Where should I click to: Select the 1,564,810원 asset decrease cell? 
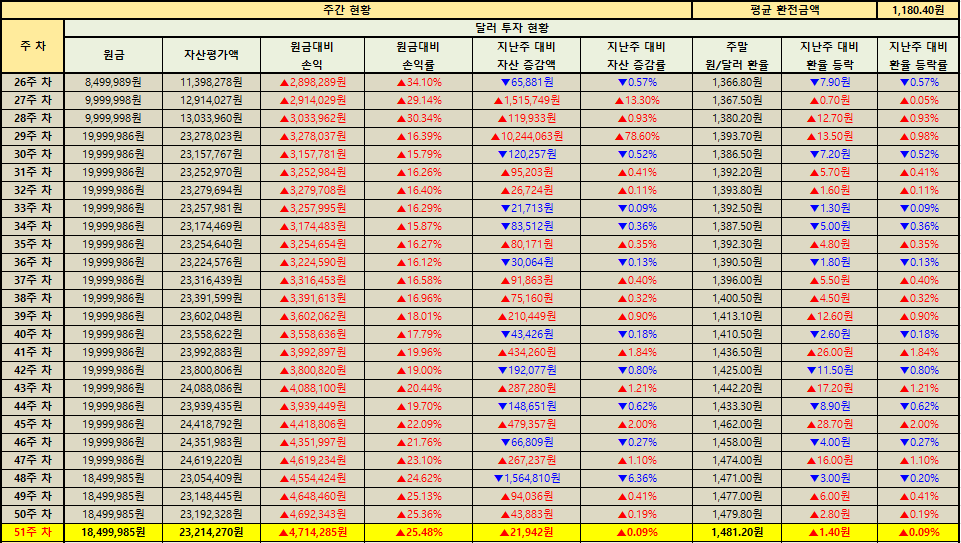tap(526, 478)
